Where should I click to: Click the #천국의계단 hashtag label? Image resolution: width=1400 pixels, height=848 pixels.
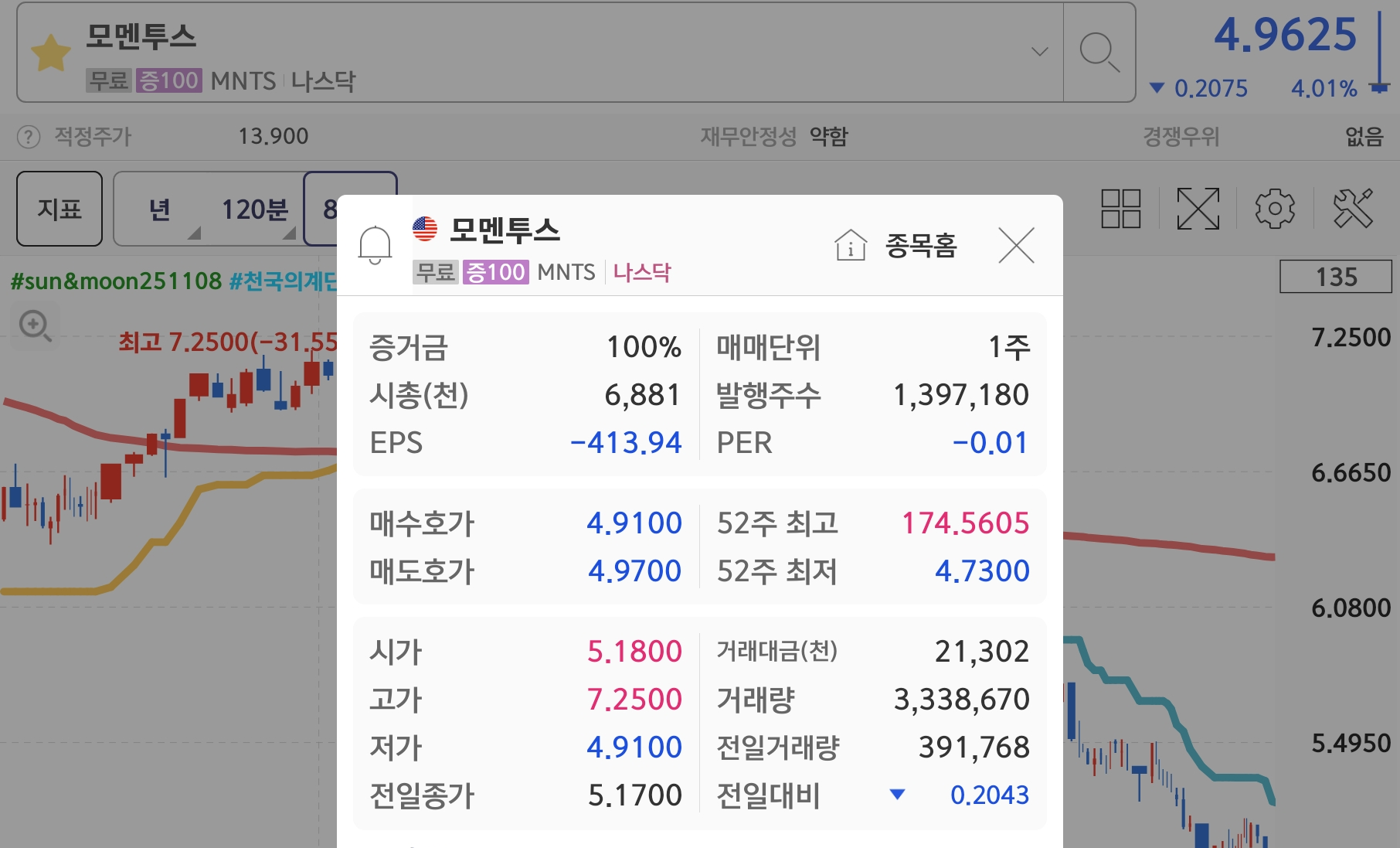tap(284, 281)
